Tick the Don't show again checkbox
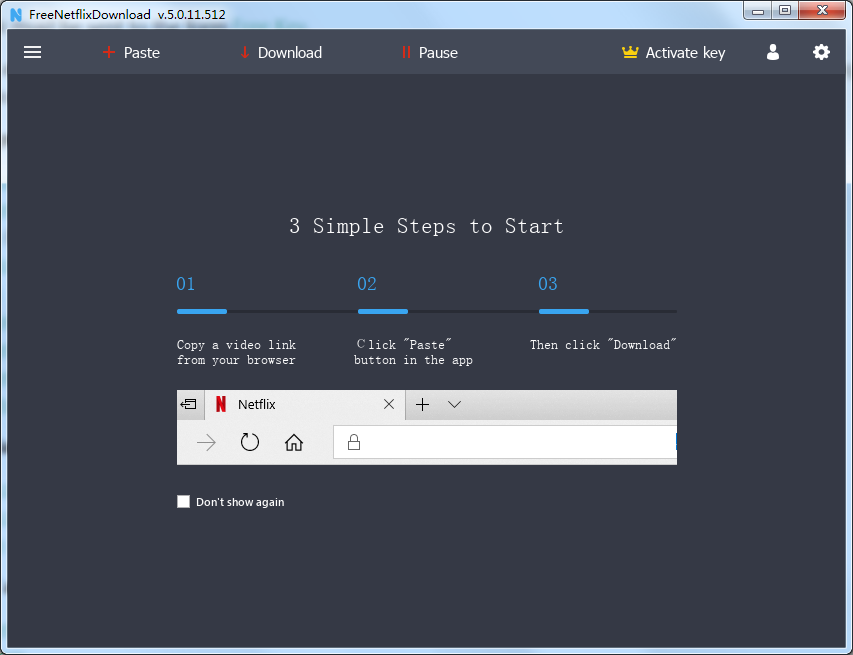Viewport: 853px width, 655px height. tap(183, 502)
